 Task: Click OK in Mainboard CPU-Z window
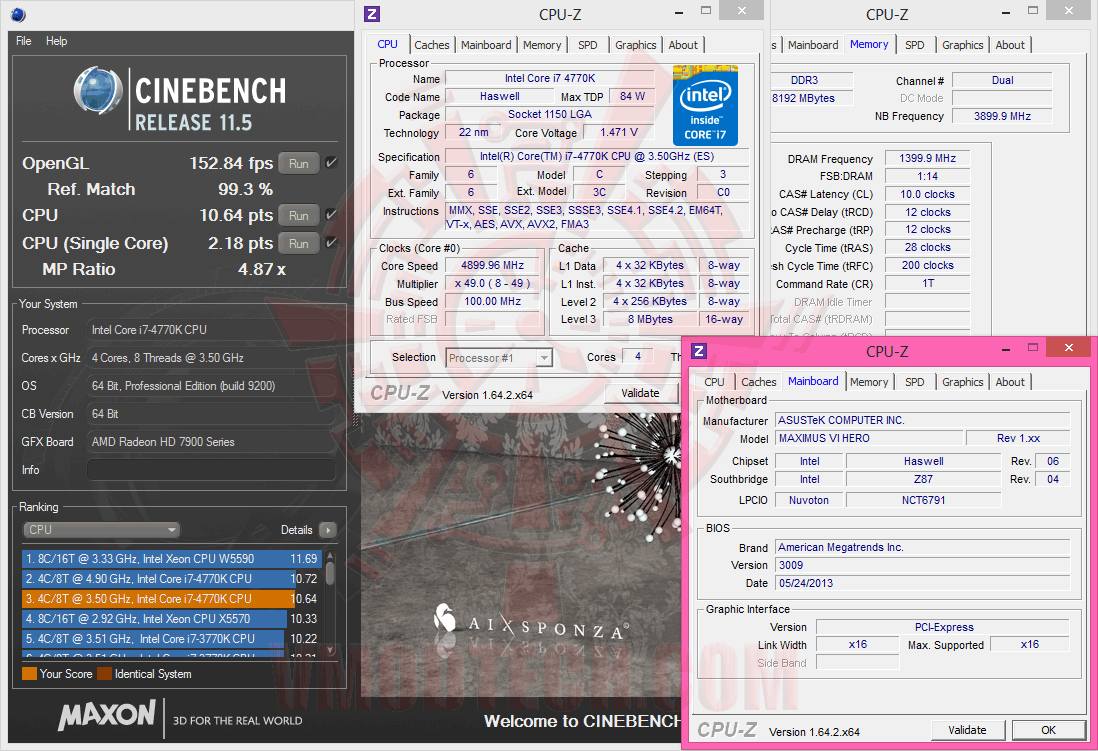[x=1048, y=730]
